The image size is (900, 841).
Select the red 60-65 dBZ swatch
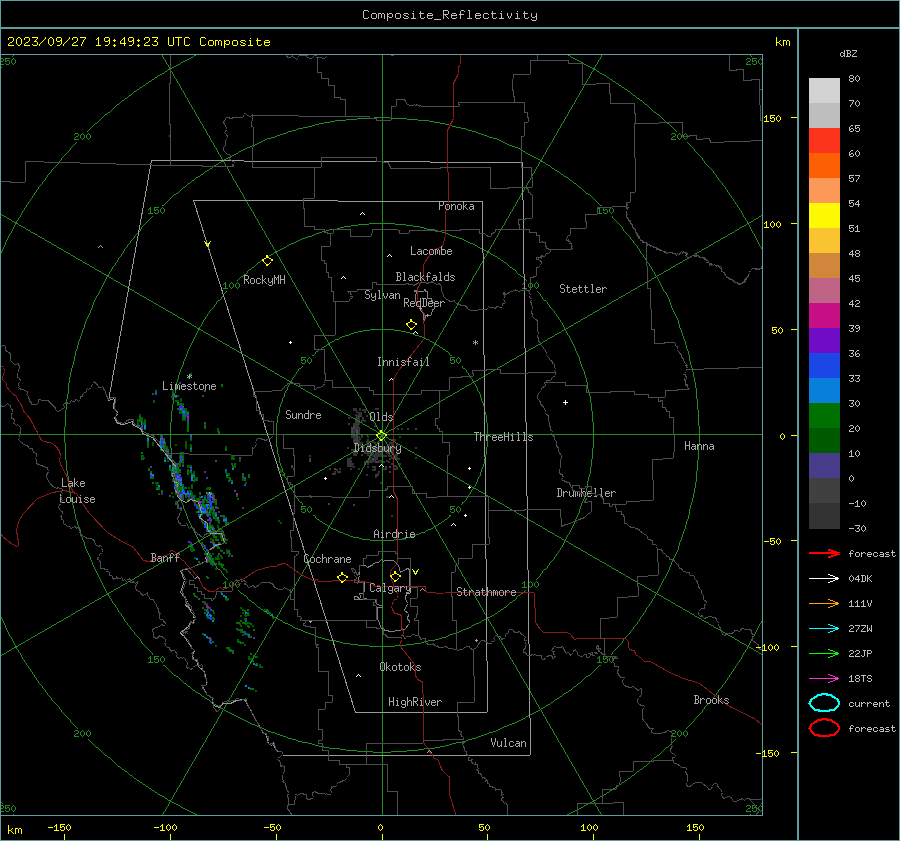point(824,141)
